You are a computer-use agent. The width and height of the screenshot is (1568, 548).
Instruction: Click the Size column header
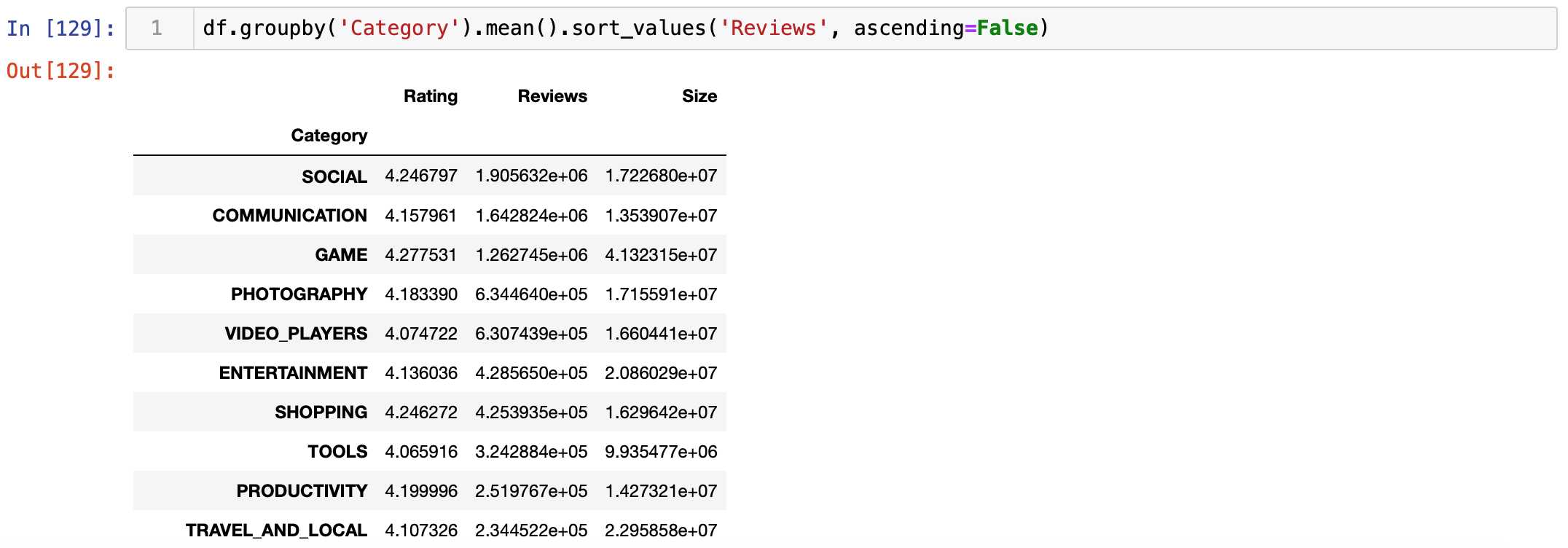(699, 96)
